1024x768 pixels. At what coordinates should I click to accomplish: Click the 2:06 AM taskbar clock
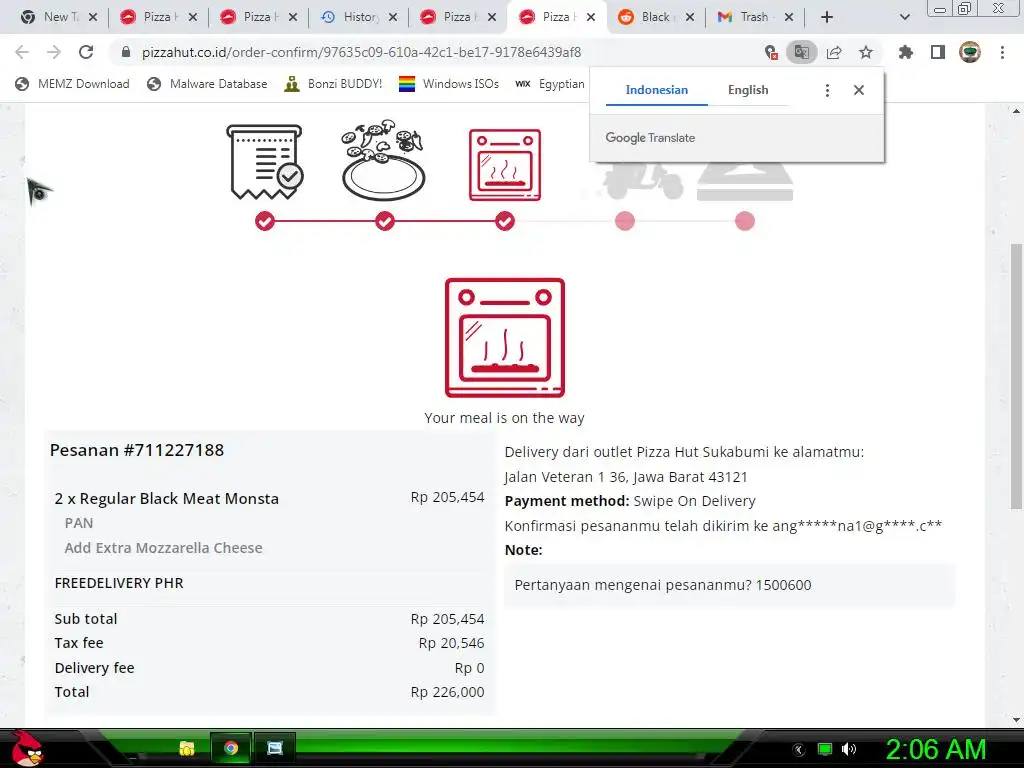936,749
